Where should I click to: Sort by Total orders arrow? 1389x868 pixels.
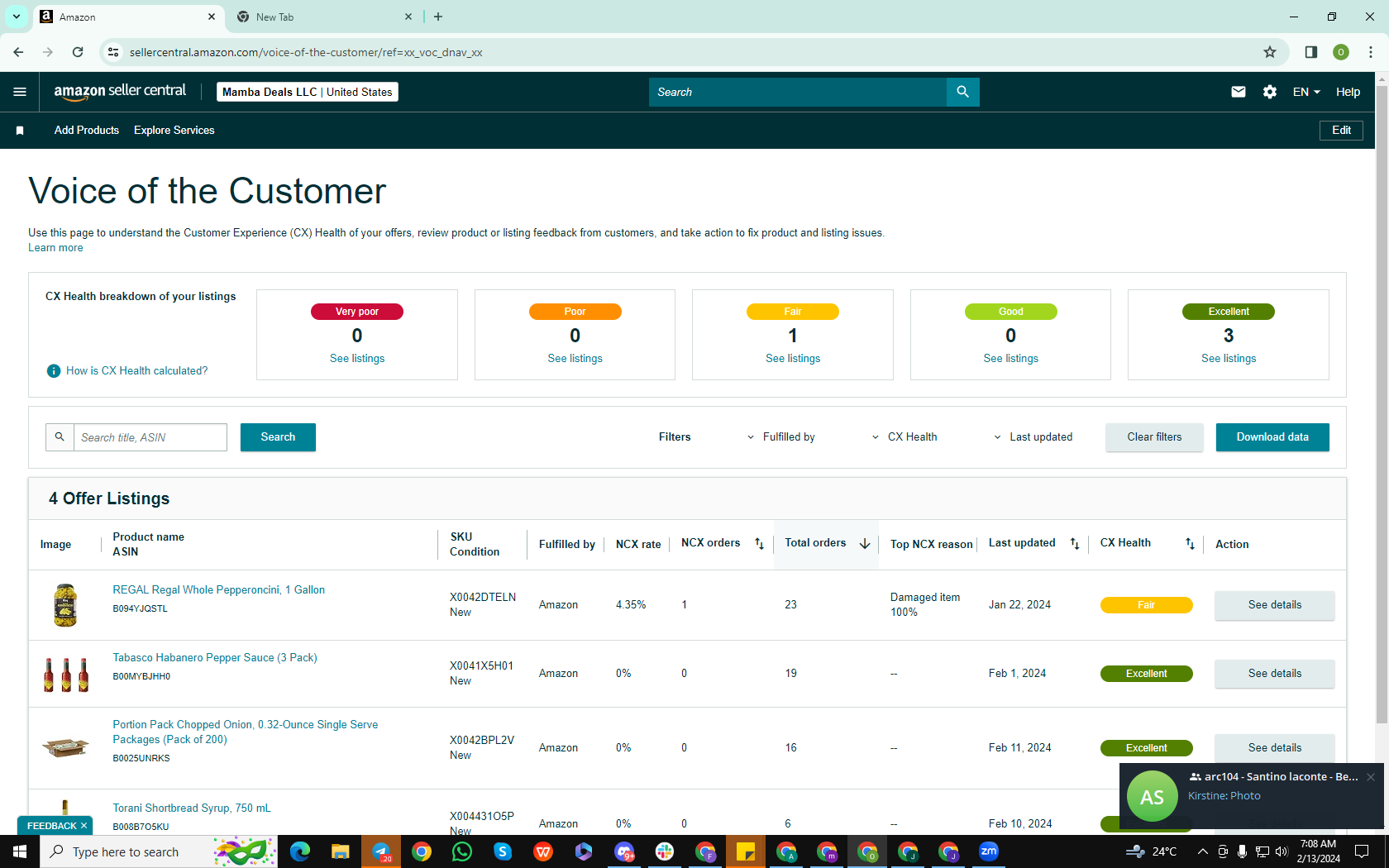865,543
